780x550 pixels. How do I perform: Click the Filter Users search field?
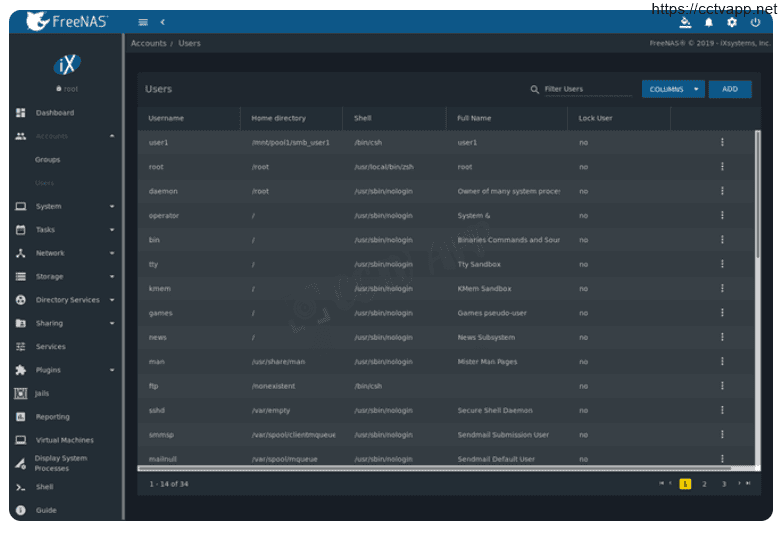pos(587,89)
